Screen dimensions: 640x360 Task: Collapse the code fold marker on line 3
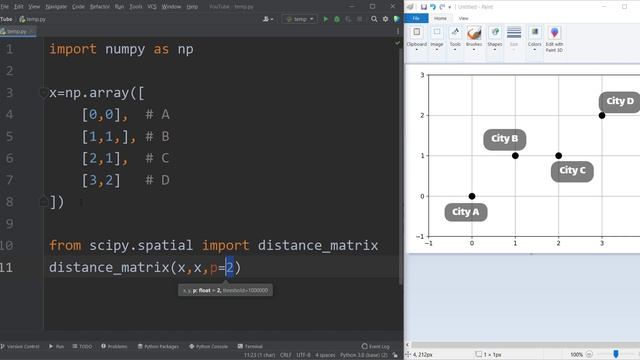(43, 93)
